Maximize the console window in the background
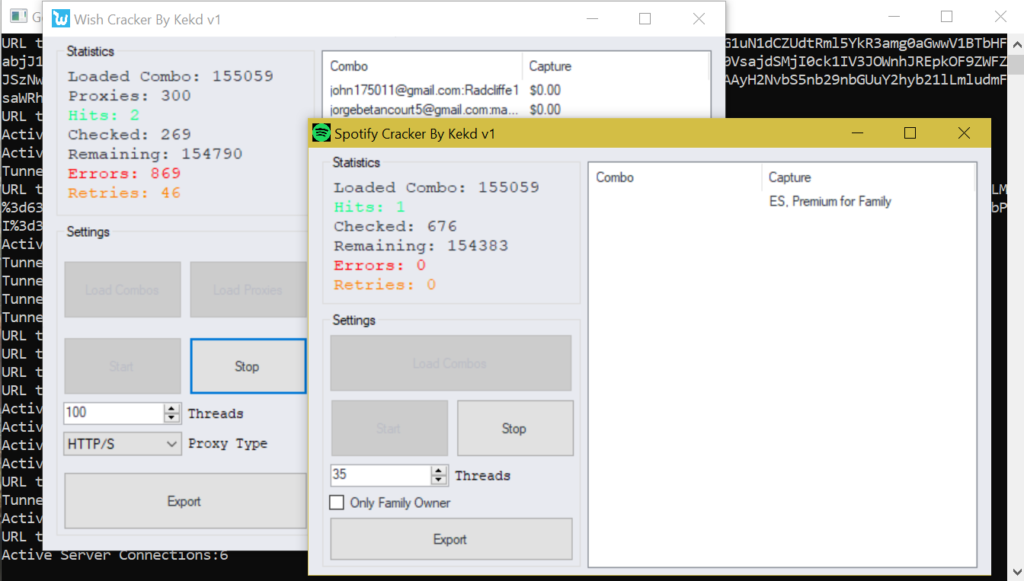1024x581 pixels. click(x=947, y=16)
